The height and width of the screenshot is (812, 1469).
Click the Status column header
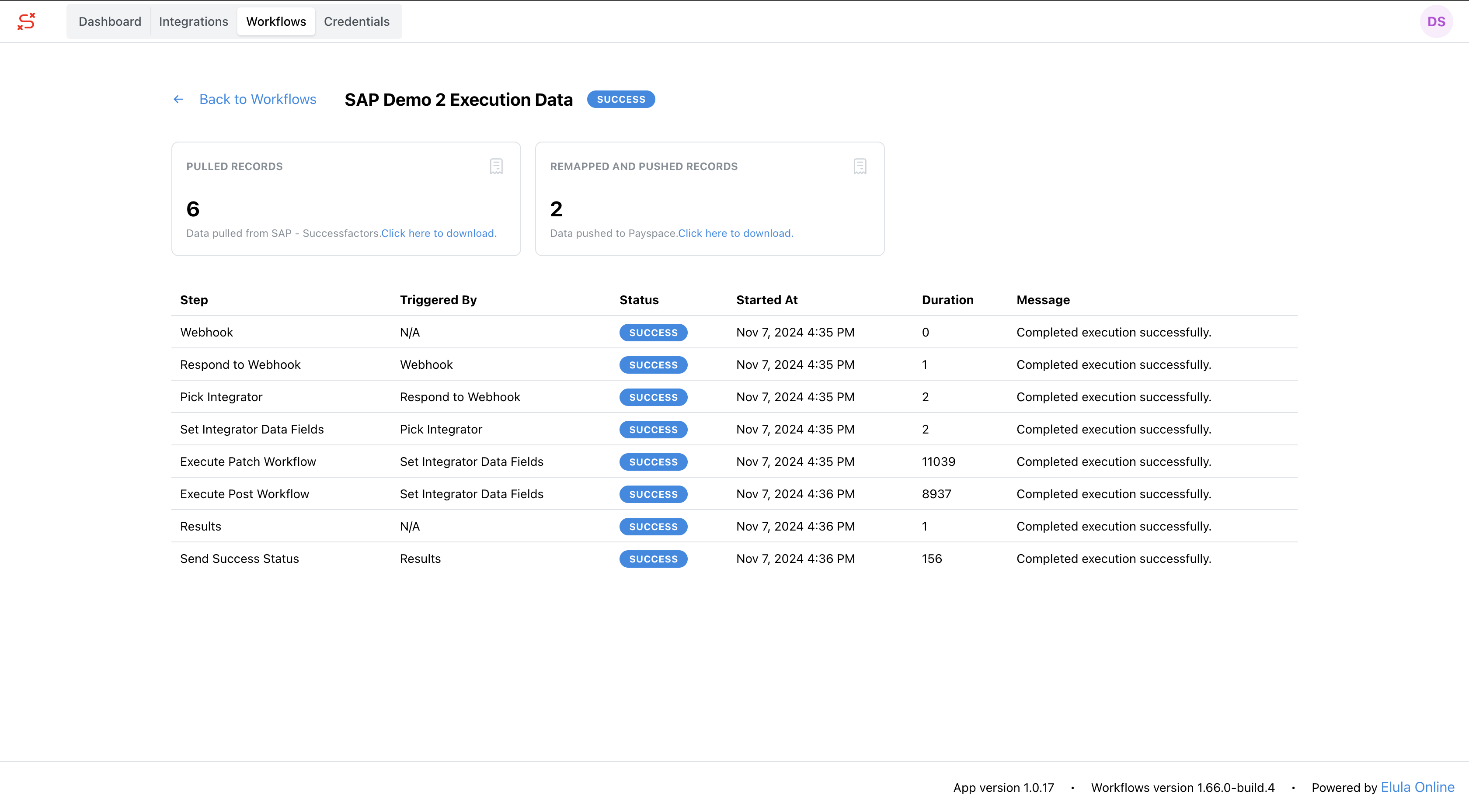coord(639,300)
